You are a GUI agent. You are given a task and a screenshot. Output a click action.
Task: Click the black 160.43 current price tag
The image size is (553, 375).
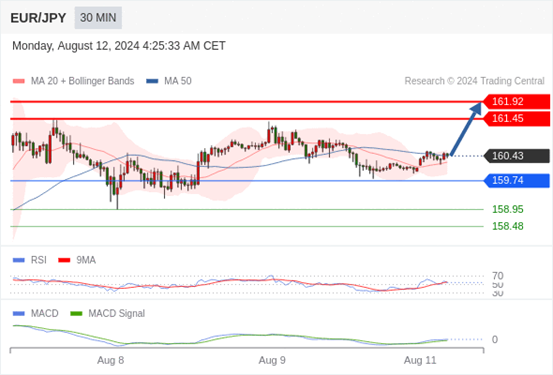(516, 156)
